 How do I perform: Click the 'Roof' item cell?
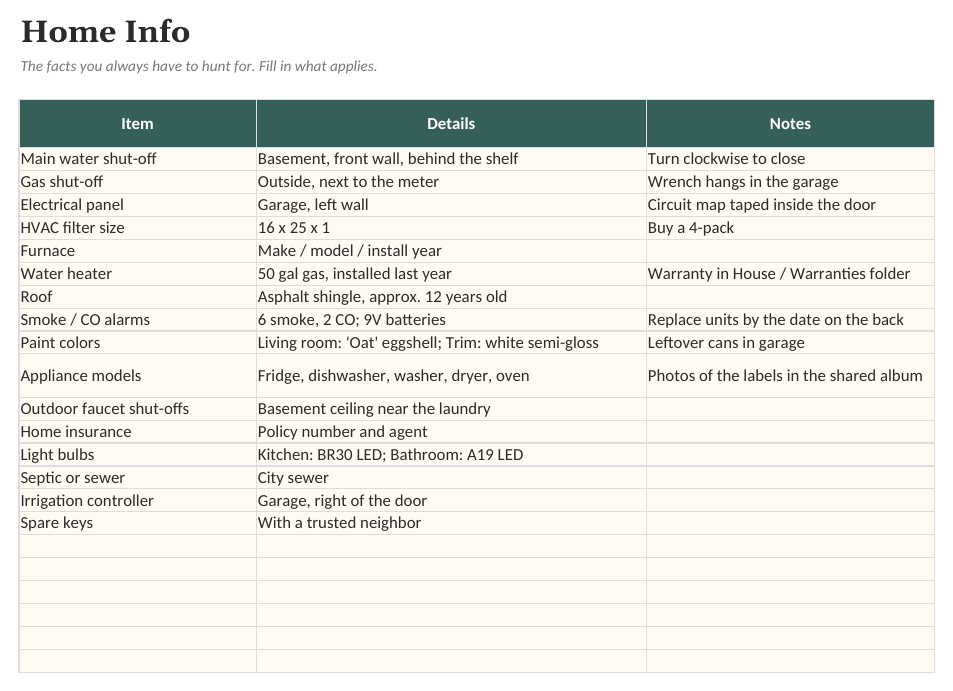pos(138,298)
